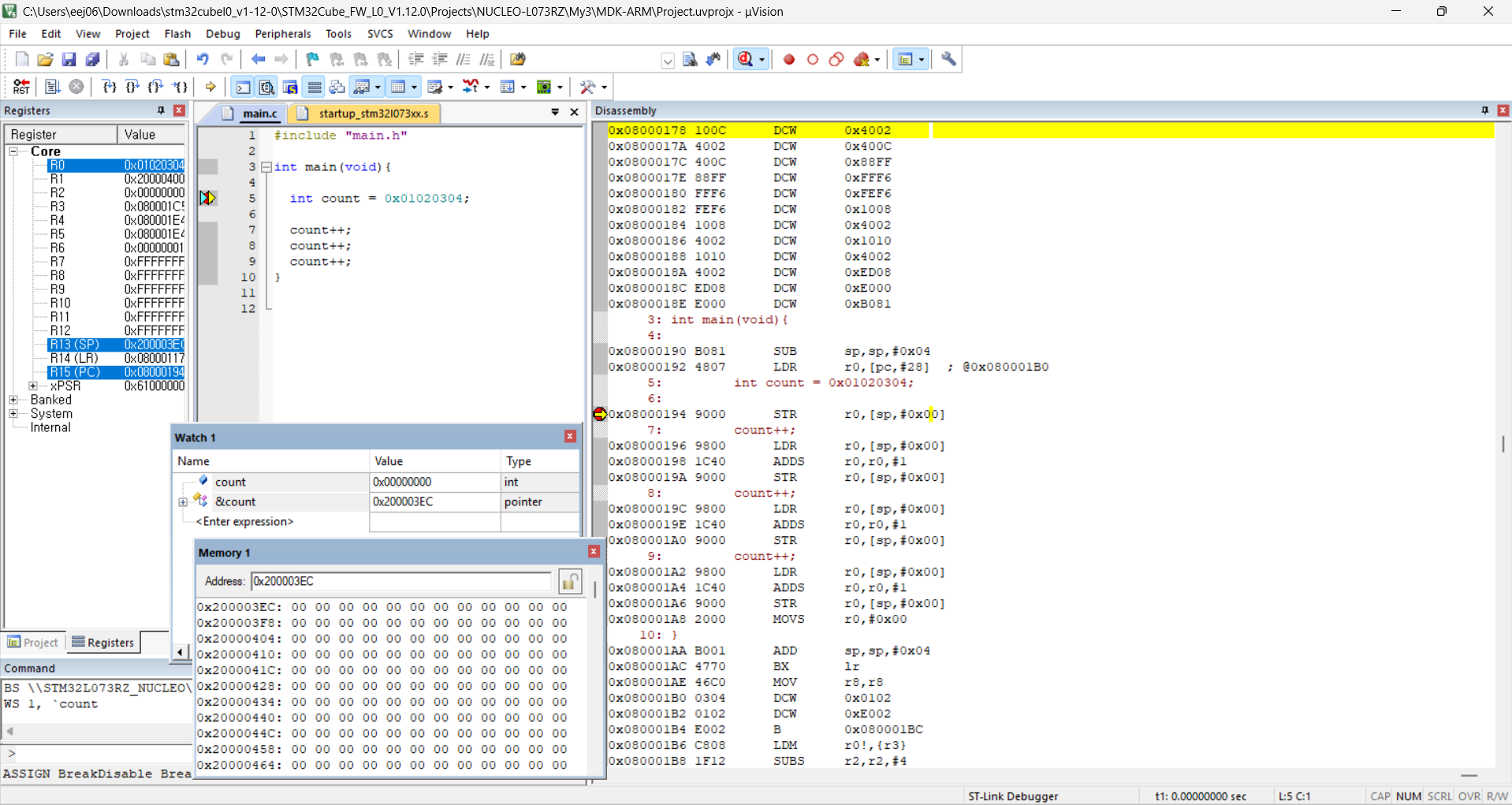
Task: Click Enable/Disable Breakpoint hollow circle icon
Action: 813,59
